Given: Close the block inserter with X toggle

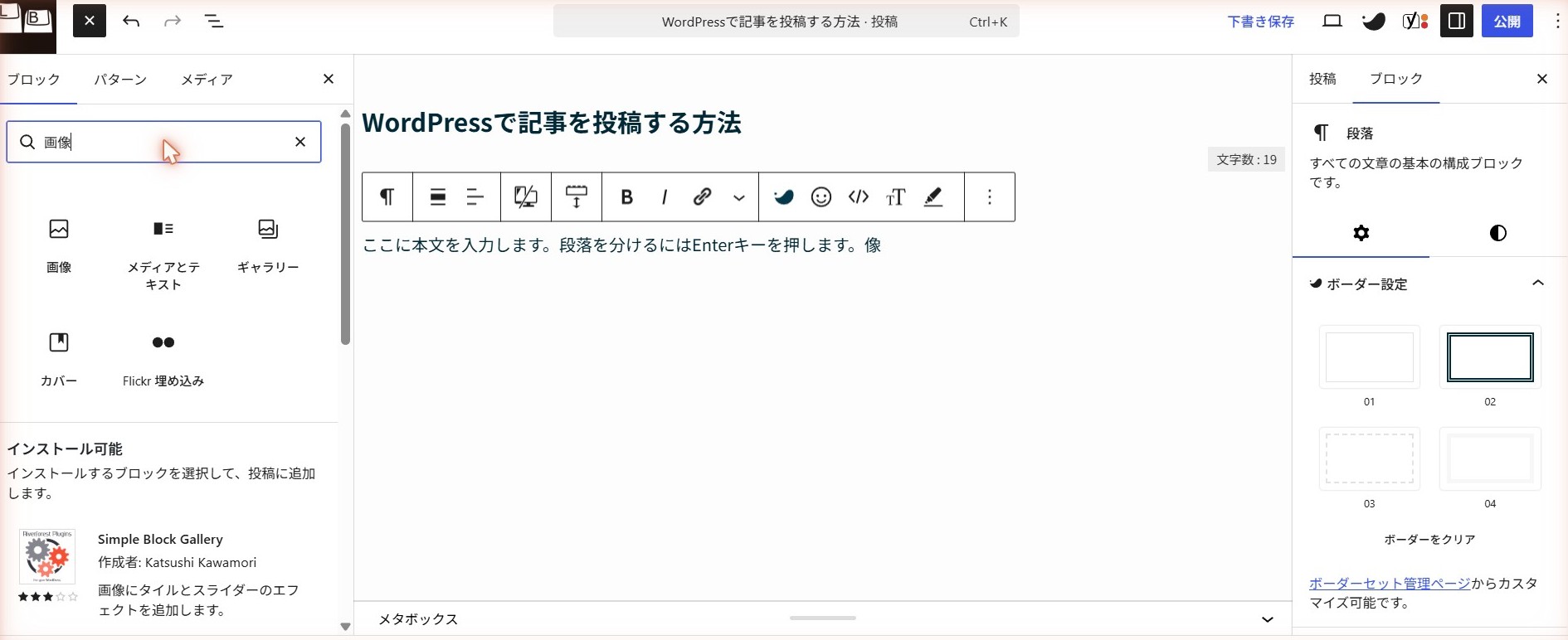Looking at the screenshot, I should pyautogui.click(x=90, y=21).
